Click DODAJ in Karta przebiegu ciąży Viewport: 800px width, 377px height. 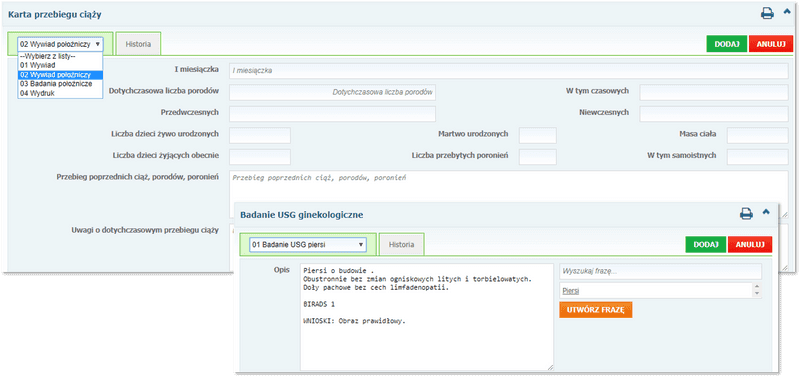coord(727,44)
